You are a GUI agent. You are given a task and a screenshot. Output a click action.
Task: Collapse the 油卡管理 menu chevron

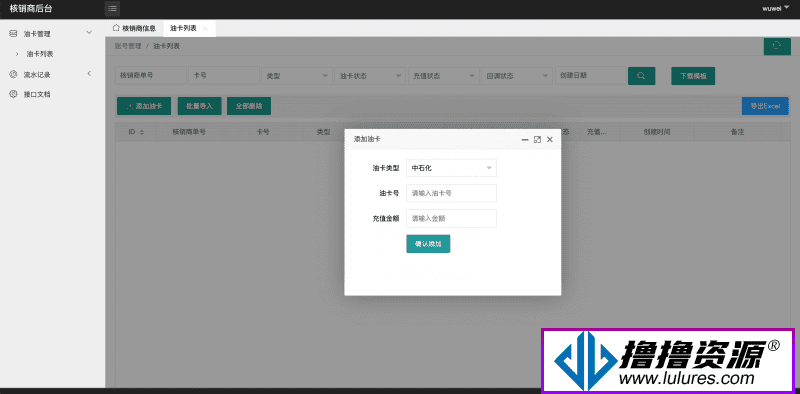89,33
